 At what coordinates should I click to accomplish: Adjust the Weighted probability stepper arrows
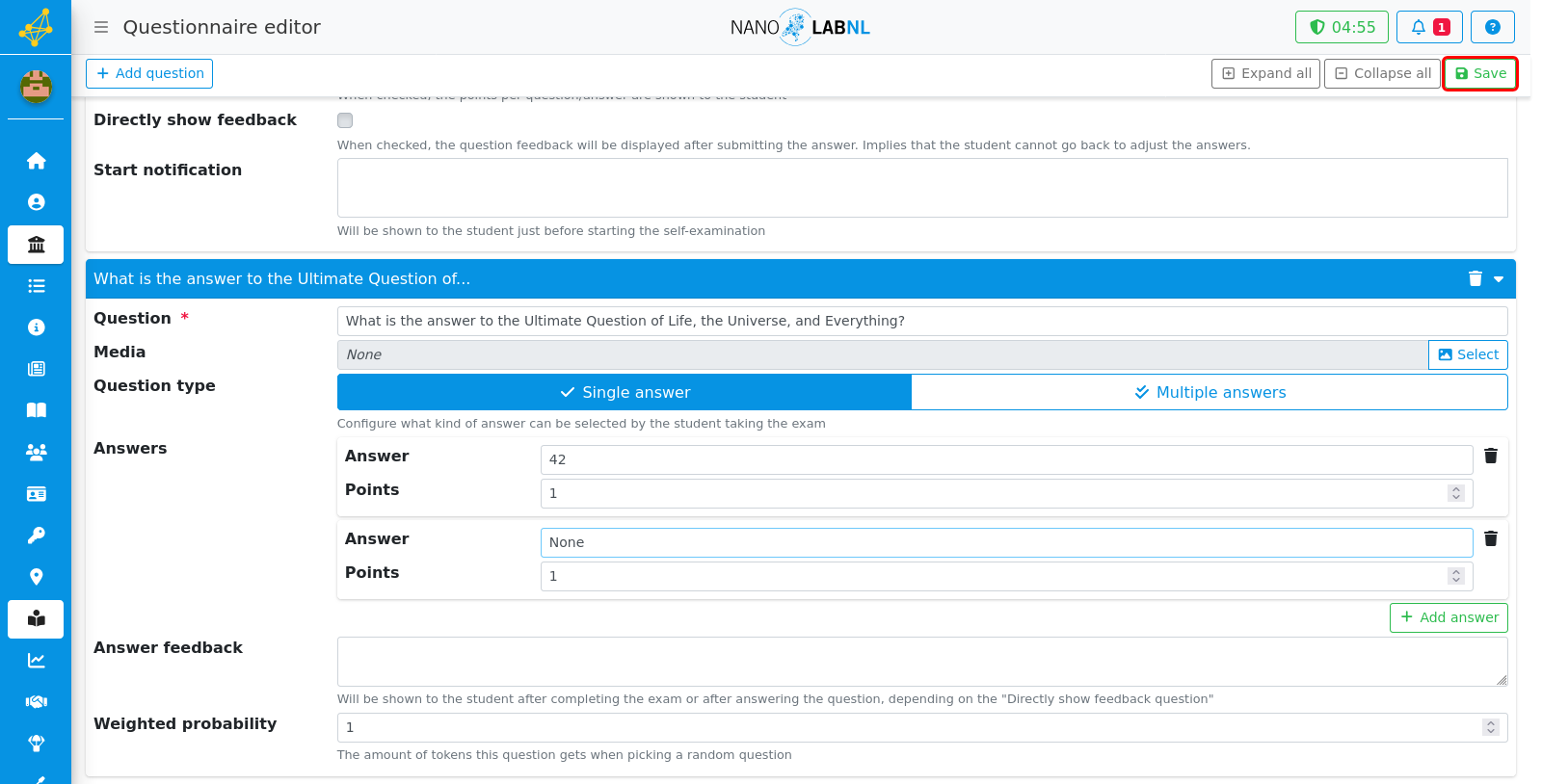(x=1491, y=727)
